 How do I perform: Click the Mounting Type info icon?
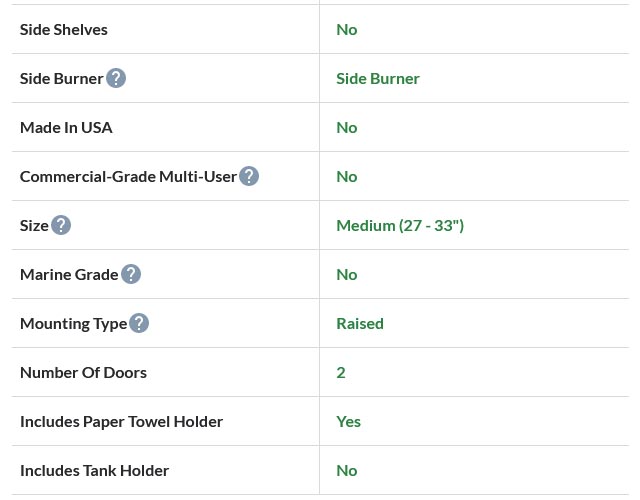[x=139, y=323]
